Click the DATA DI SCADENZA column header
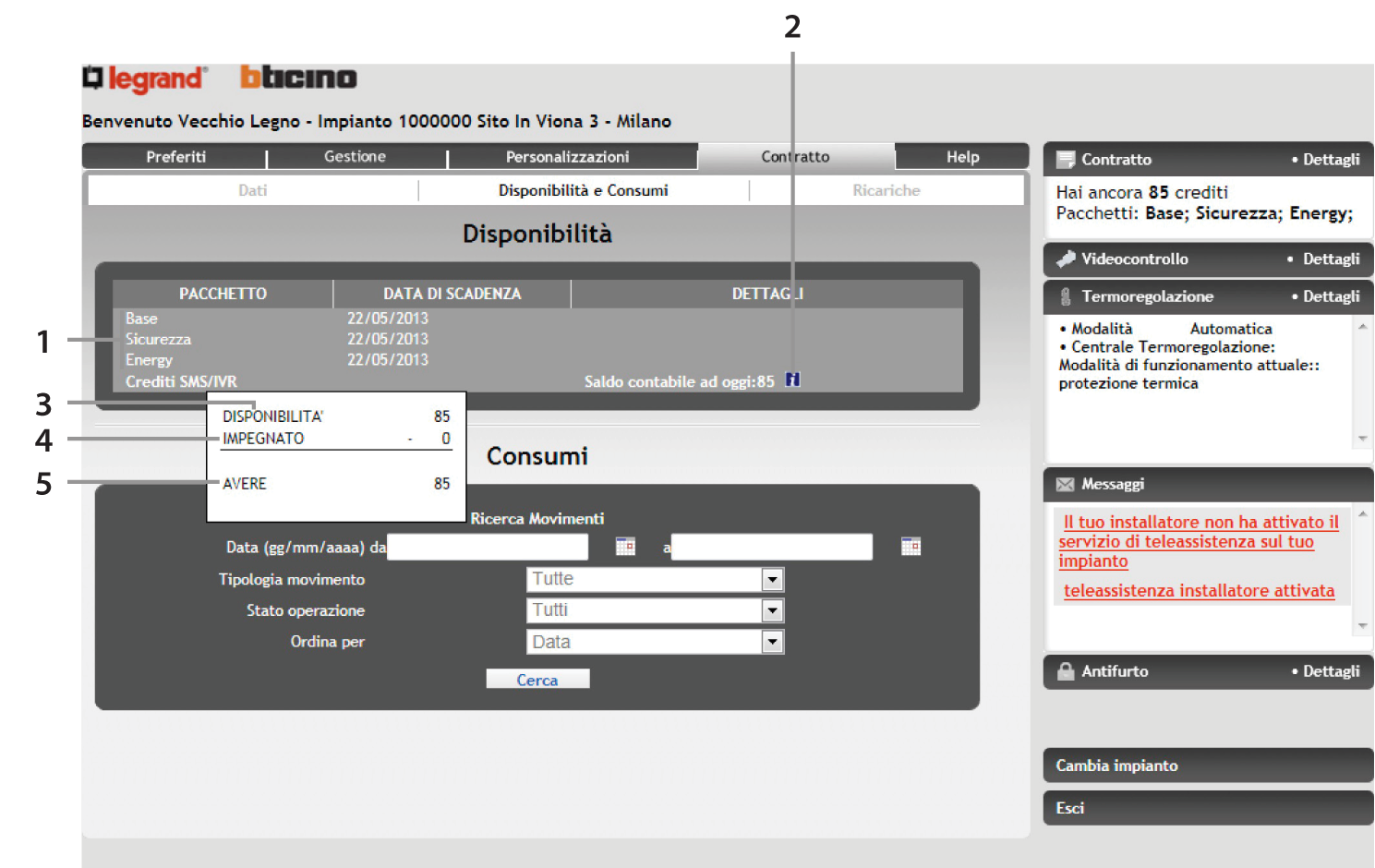The height and width of the screenshot is (868, 1375). pos(452,294)
